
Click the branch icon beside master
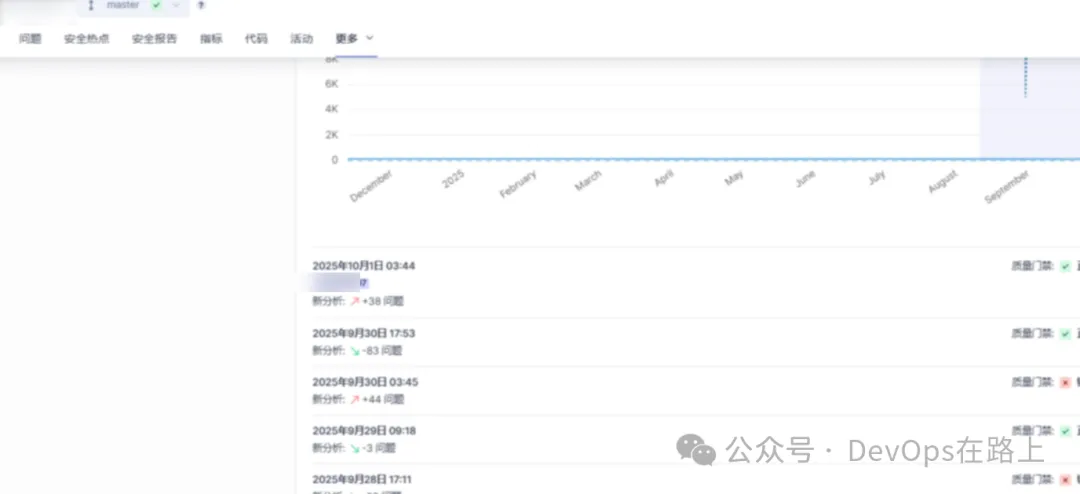(x=91, y=6)
